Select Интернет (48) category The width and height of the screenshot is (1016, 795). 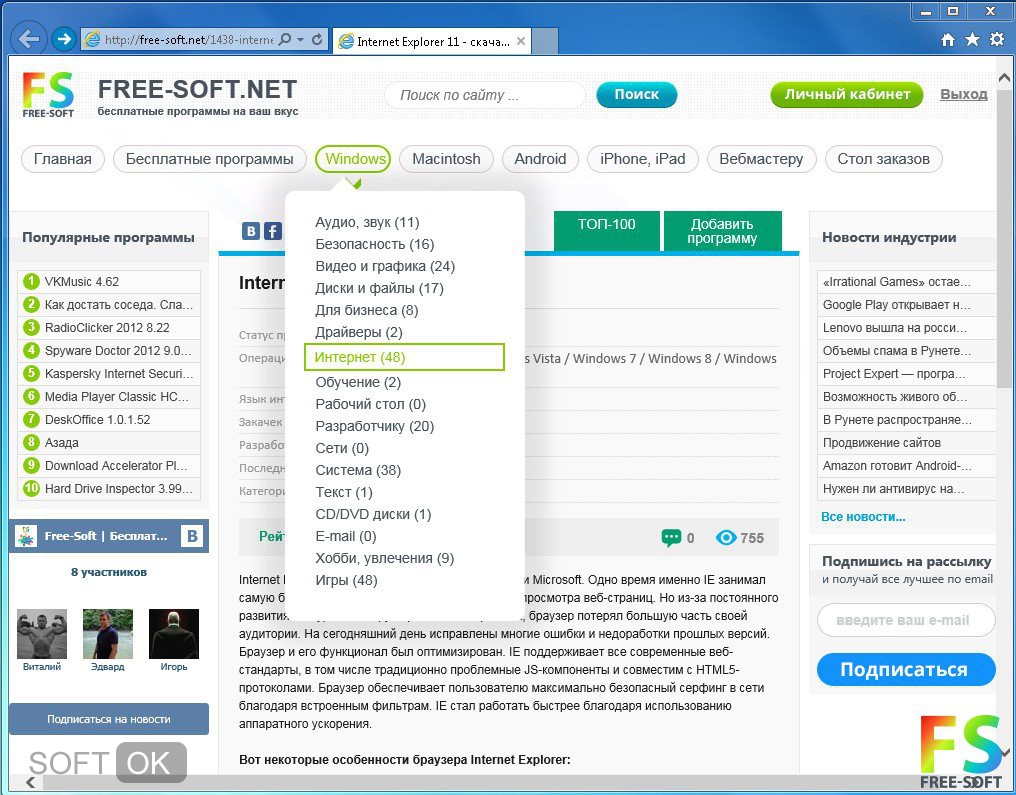[404, 357]
